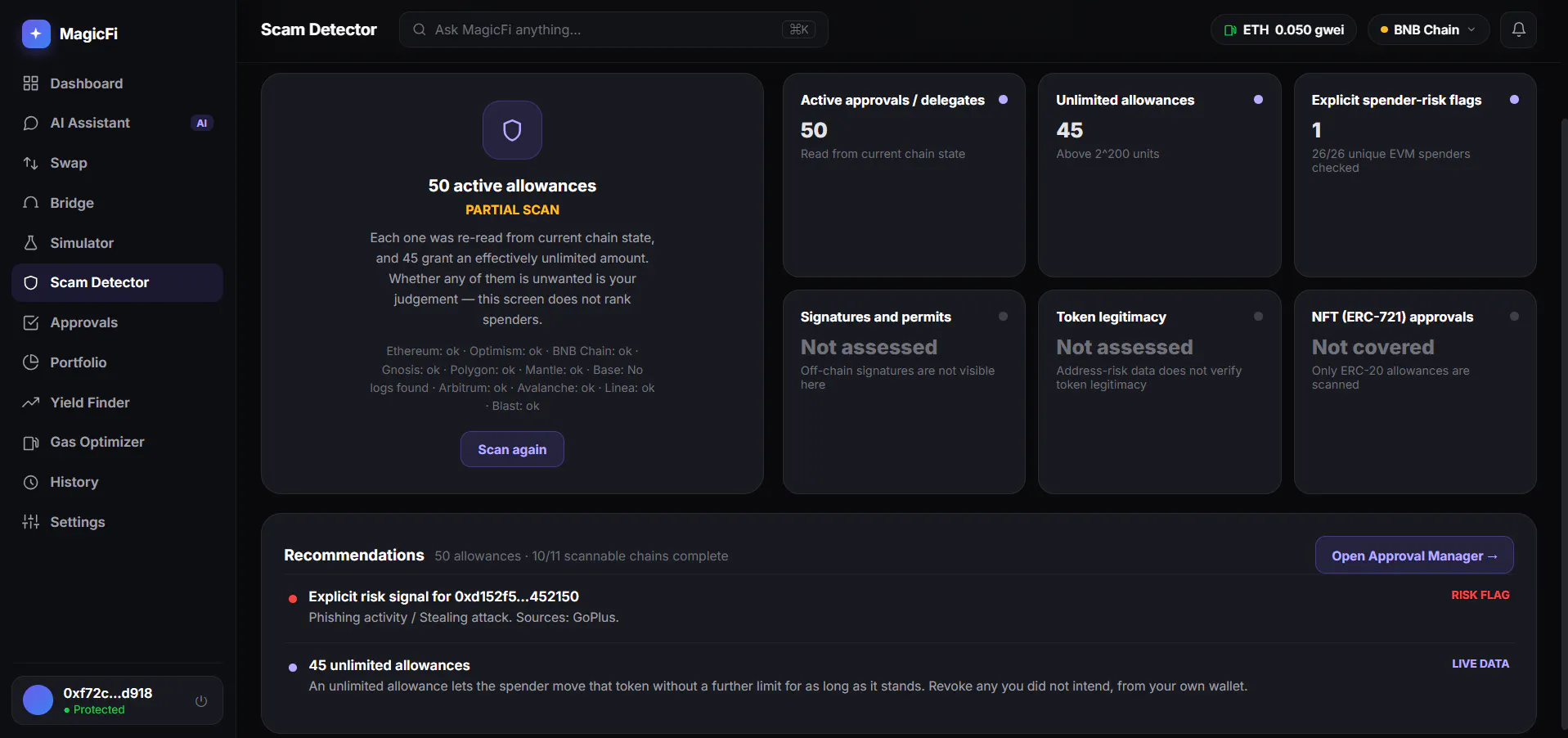The image size is (1568, 738).
Task: Click the Gas Optimizer pump icon
Action: tap(31, 443)
